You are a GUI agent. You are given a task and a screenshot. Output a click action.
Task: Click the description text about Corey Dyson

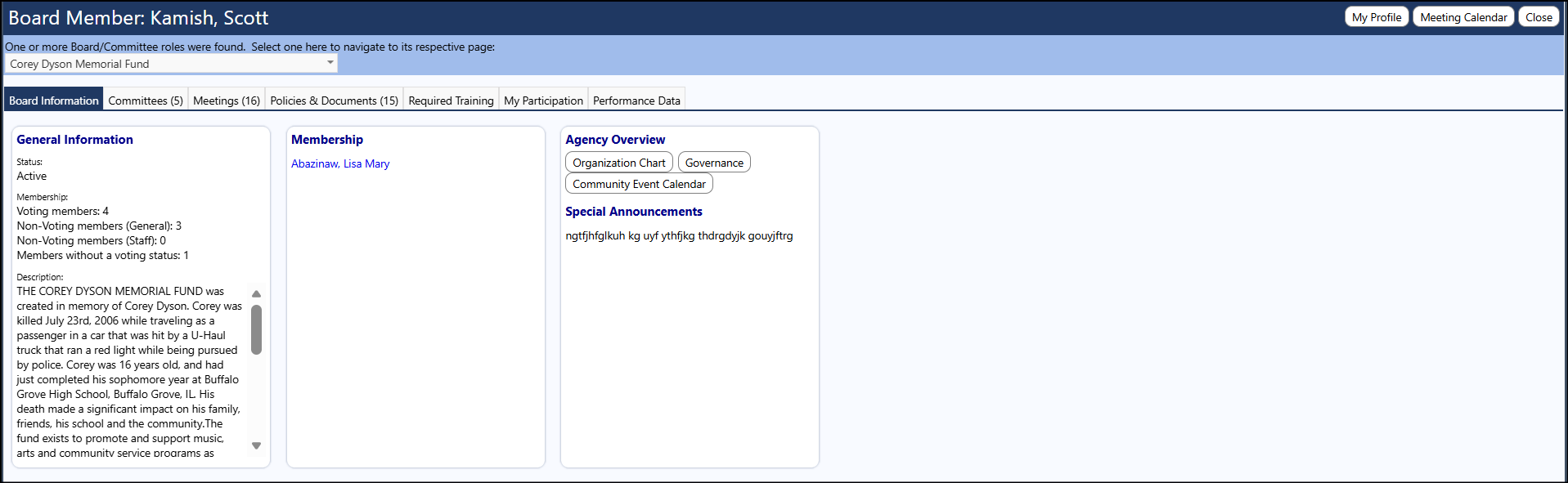(129, 372)
